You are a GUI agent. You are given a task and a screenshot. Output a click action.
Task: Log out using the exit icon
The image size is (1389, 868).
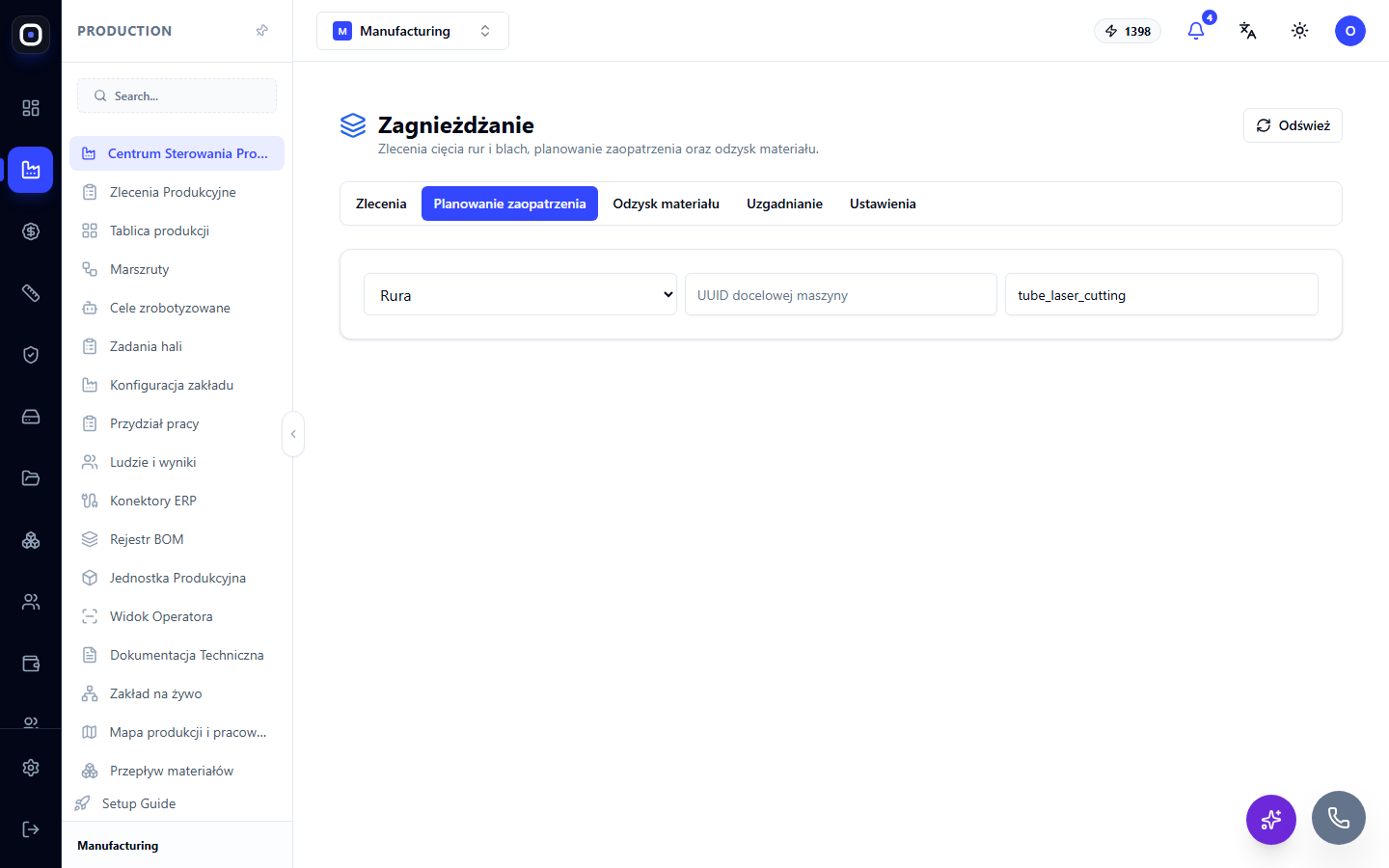point(31,829)
